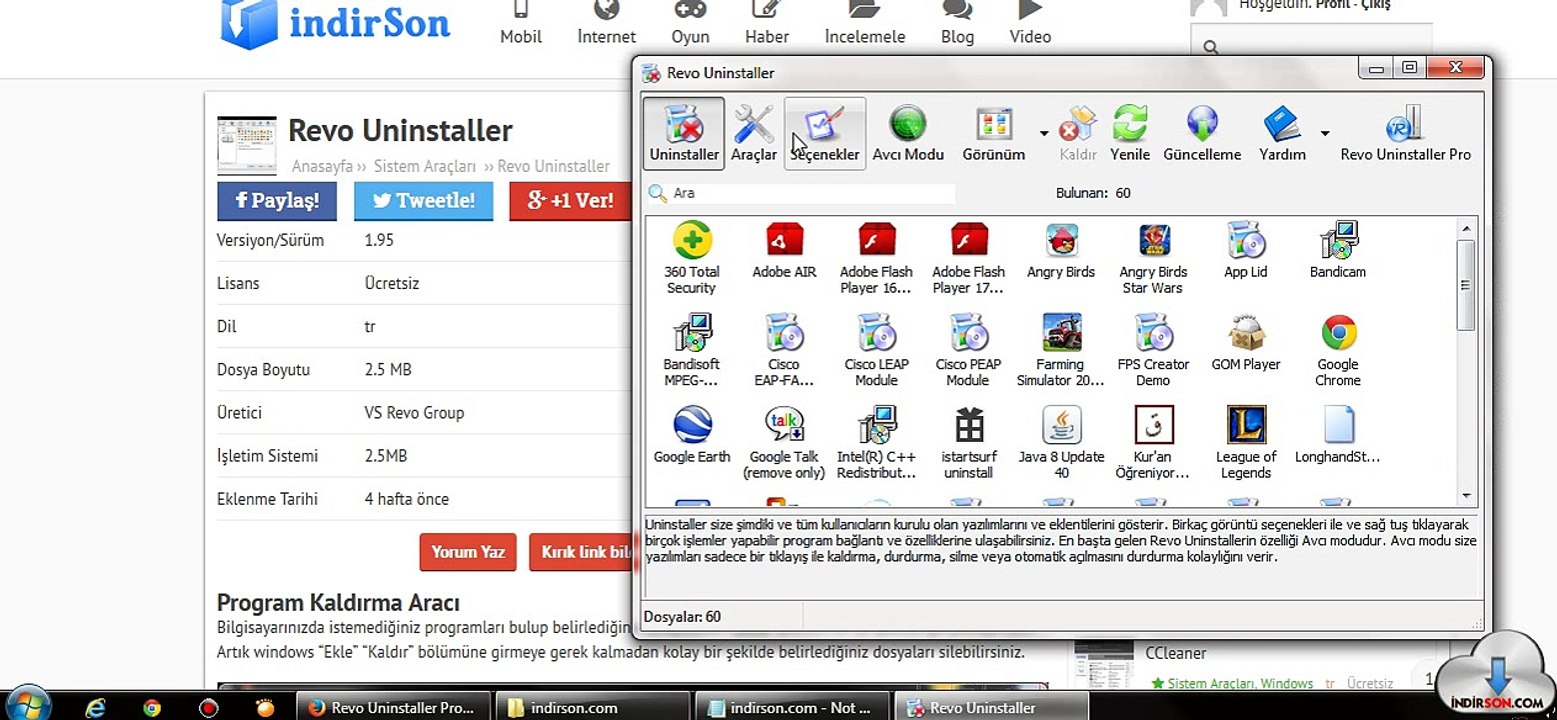Screen dimensions: 1557x720
Task: Check for updates via Güncelleme
Action: [x=1202, y=133]
